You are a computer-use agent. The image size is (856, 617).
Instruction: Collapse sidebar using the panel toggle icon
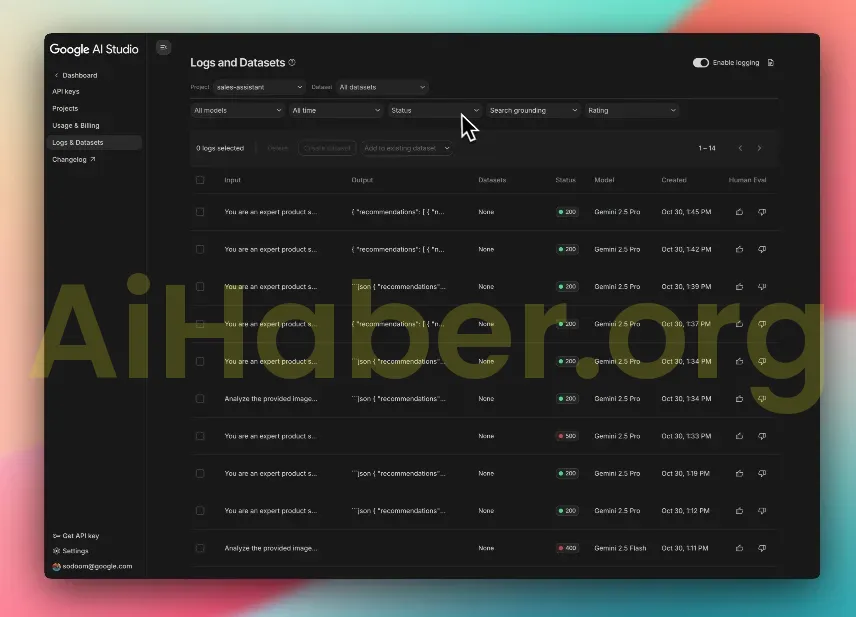[164, 47]
